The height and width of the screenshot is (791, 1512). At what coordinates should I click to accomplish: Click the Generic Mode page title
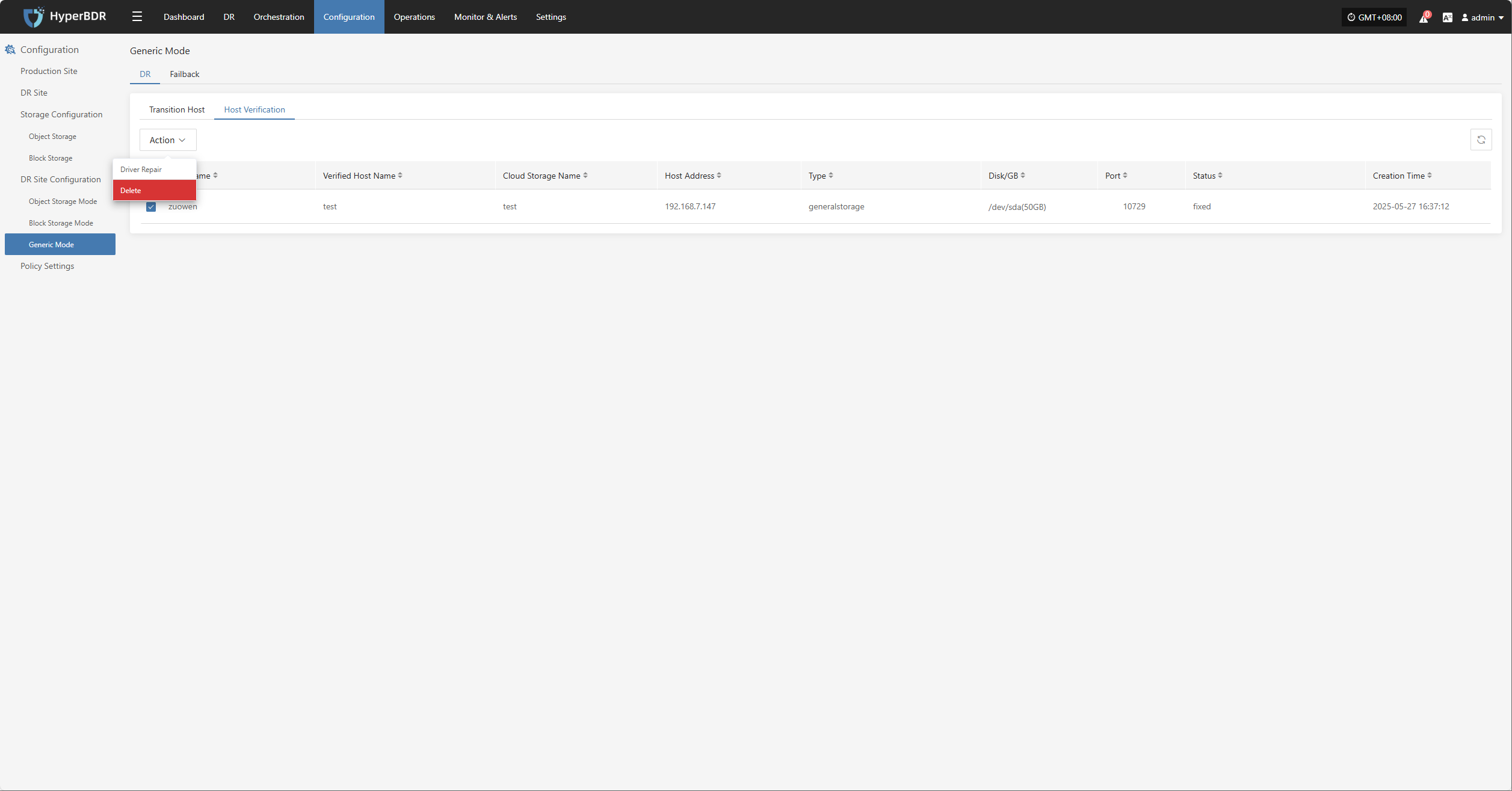160,51
